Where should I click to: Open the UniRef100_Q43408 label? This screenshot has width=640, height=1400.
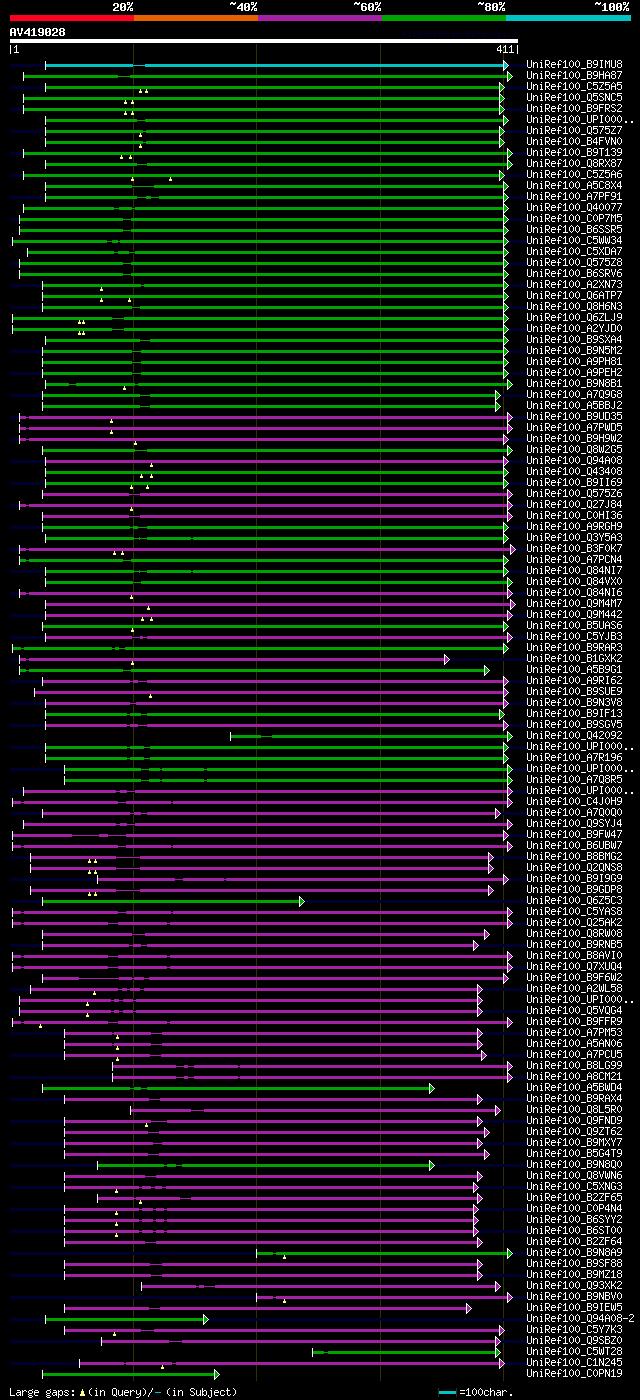point(574,471)
